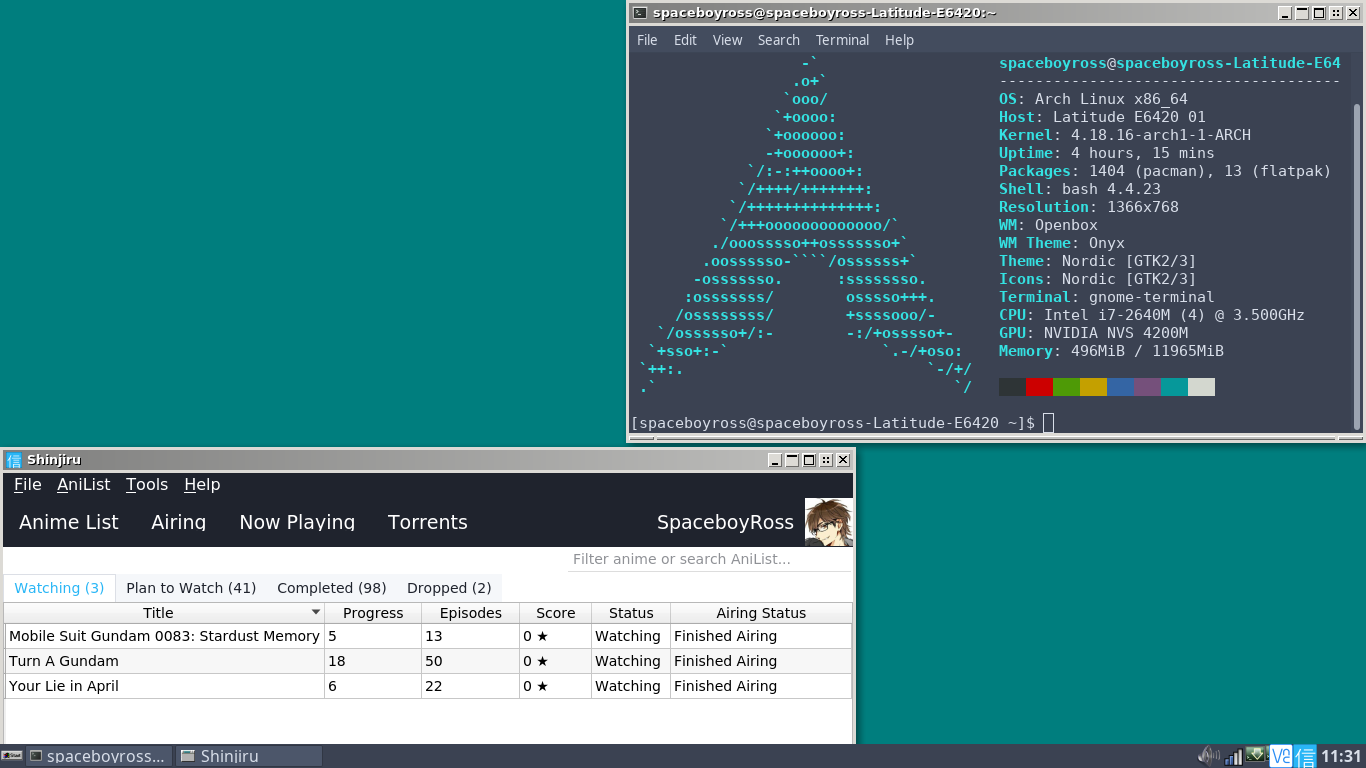
Task: Maximize the Shinjiru window
Action: 809,460
